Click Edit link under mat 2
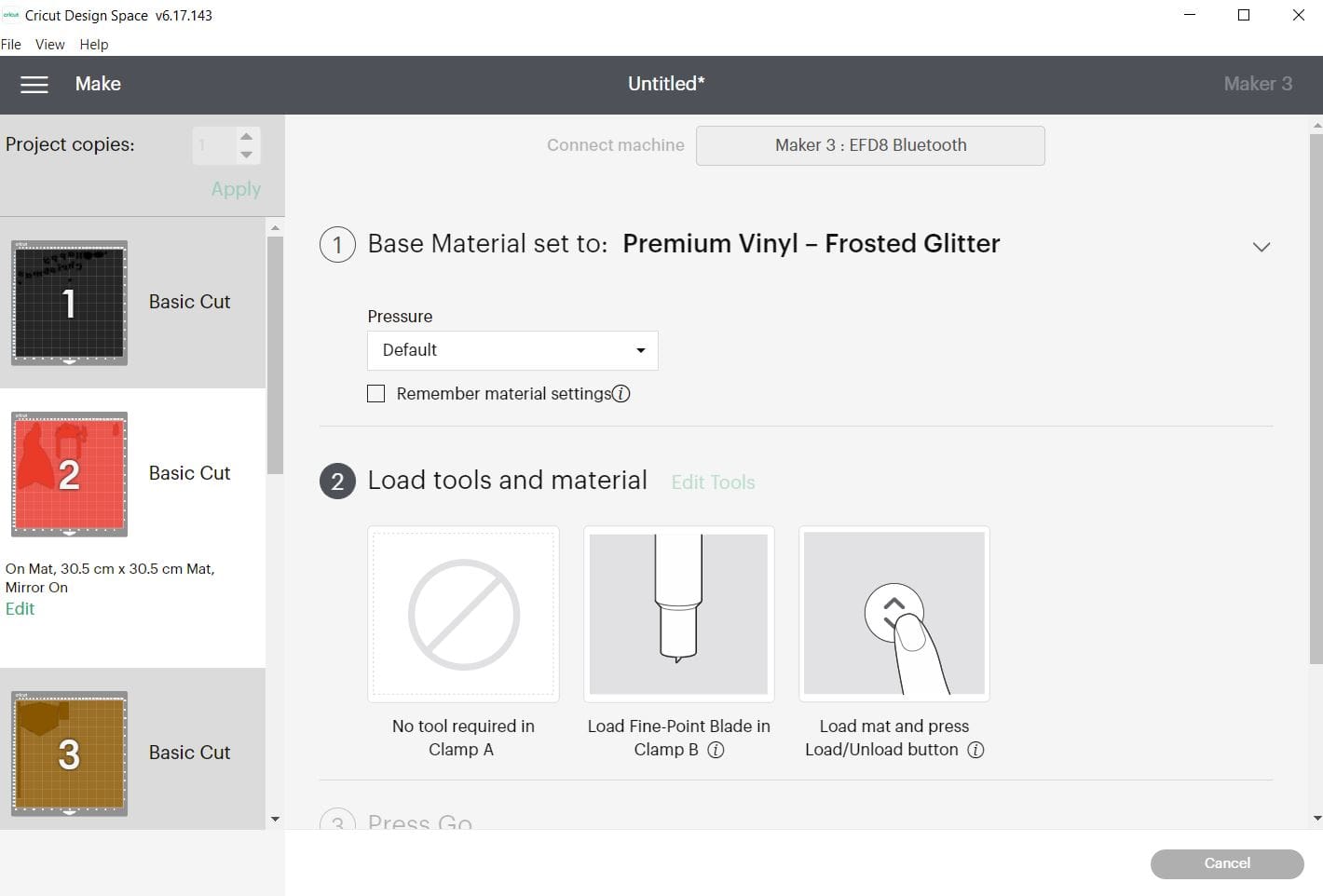The width and height of the screenshot is (1323, 896). [20, 609]
